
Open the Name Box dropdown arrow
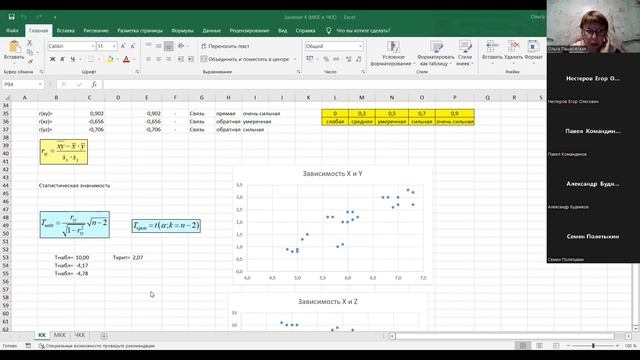(x=40, y=84)
